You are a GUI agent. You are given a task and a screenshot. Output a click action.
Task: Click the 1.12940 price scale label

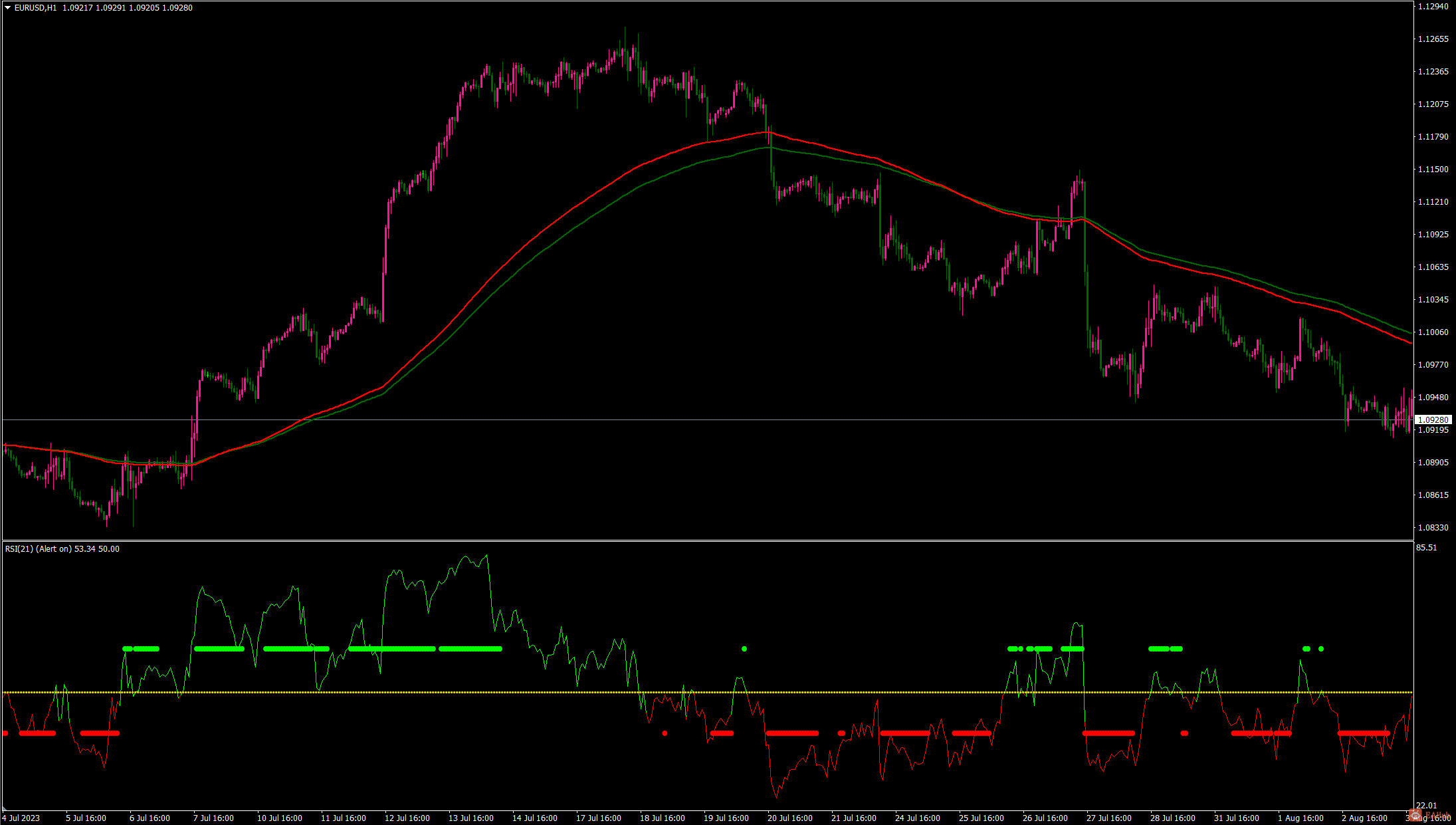(x=1433, y=7)
